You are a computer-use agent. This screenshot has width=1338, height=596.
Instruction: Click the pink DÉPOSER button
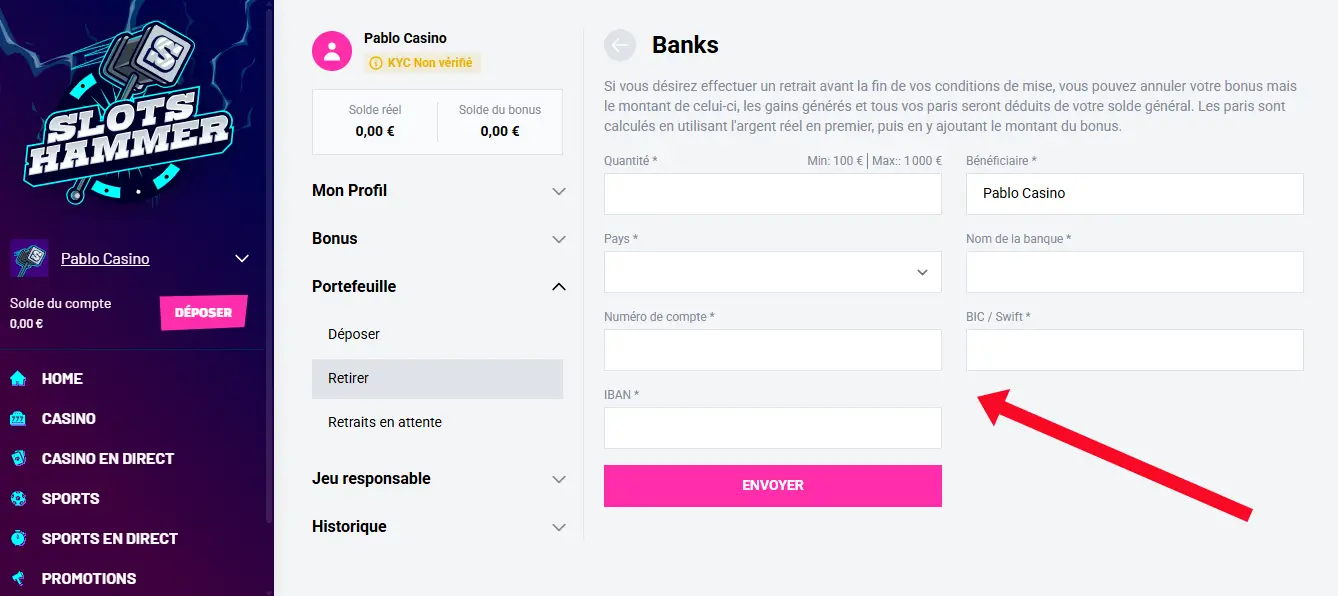coord(203,312)
